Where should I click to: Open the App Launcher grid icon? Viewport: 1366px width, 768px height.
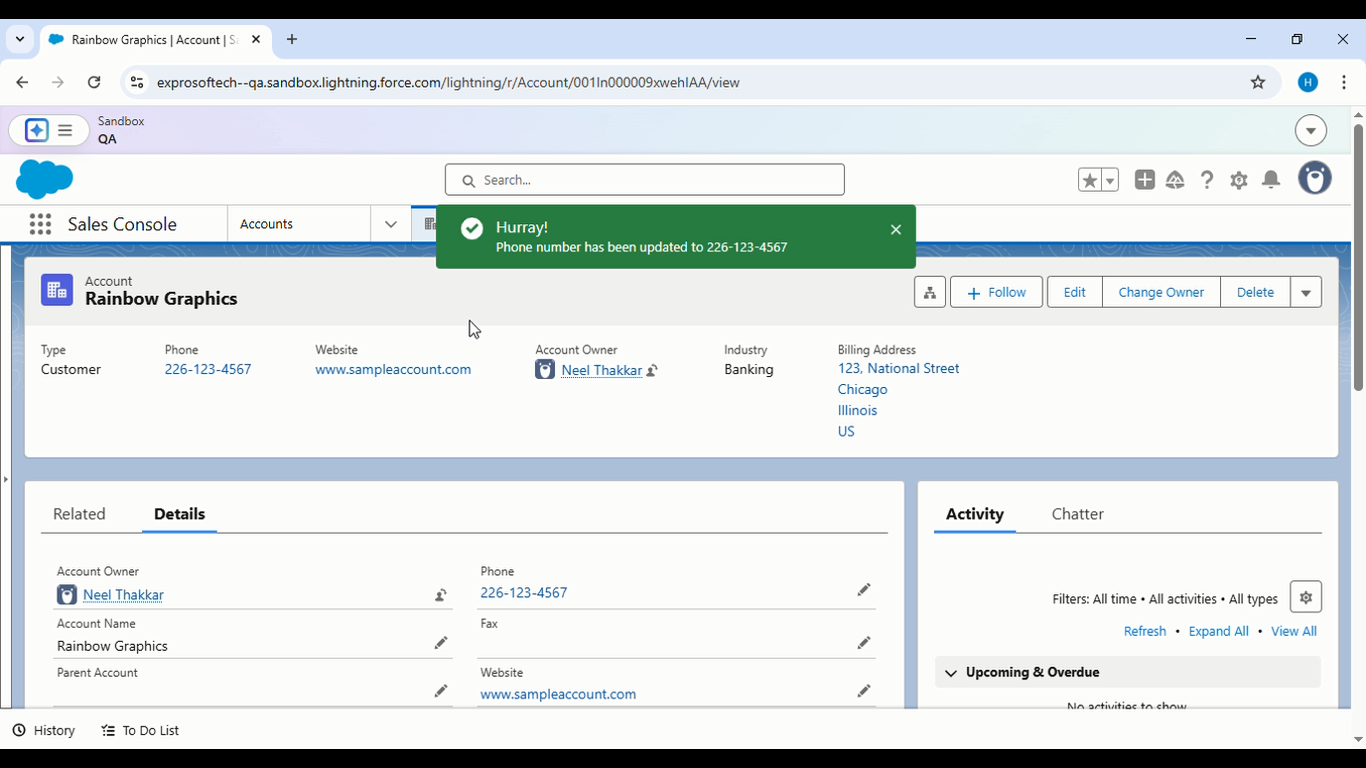tap(40, 224)
